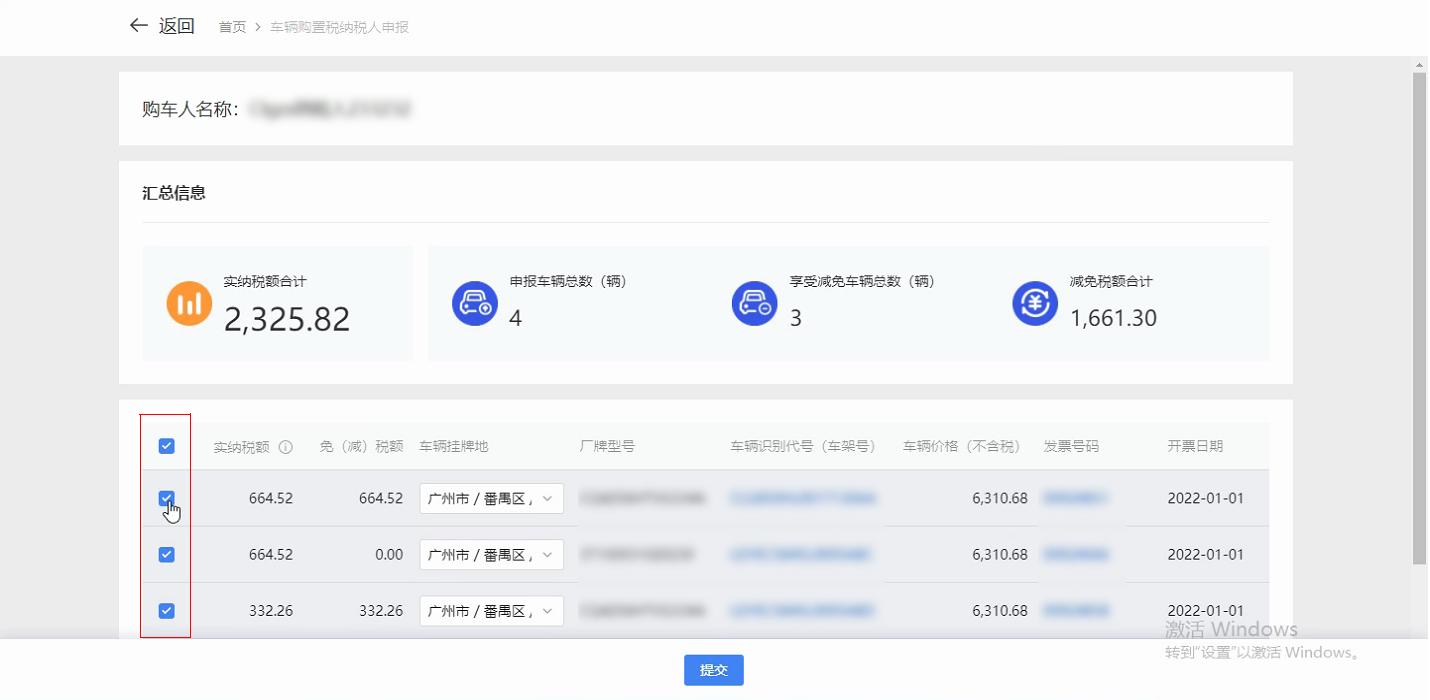
Task: Open third row license location dropdown
Action: (491, 610)
